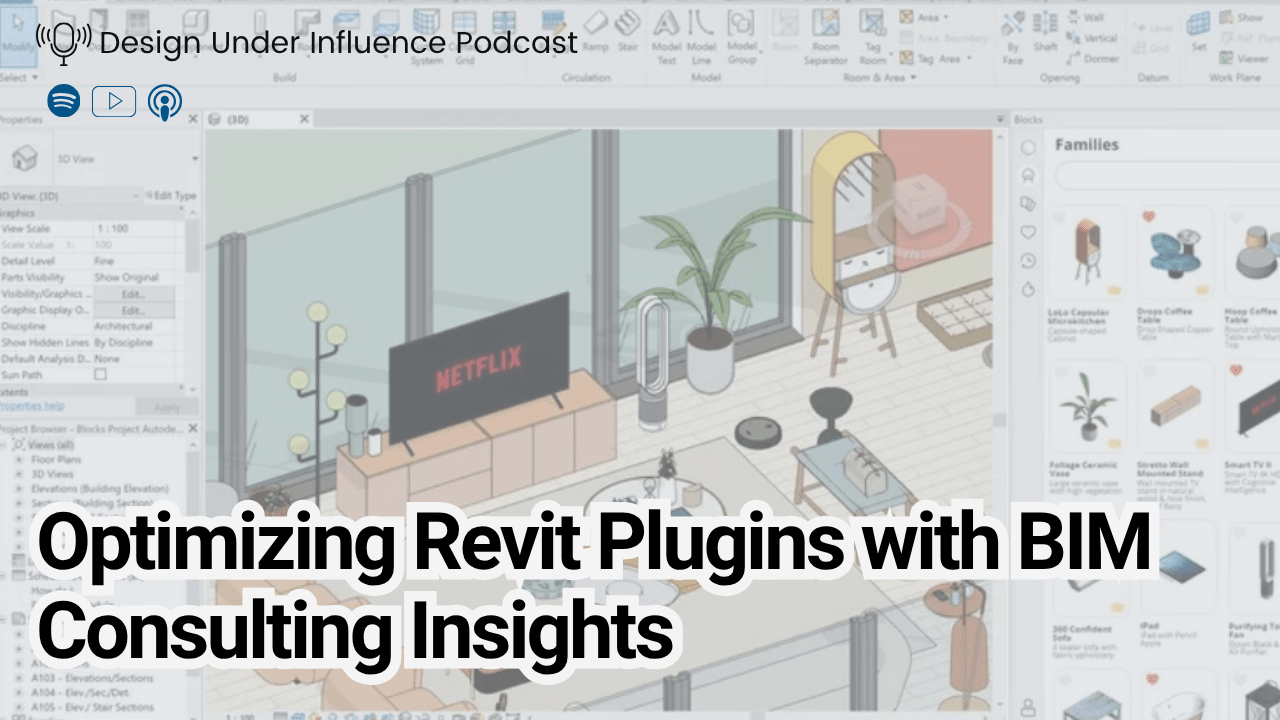Image resolution: width=1280 pixels, height=720 pixels.
Task: Open history clock icon in Blocks sidebar
Action: (x=1027, y=261)
